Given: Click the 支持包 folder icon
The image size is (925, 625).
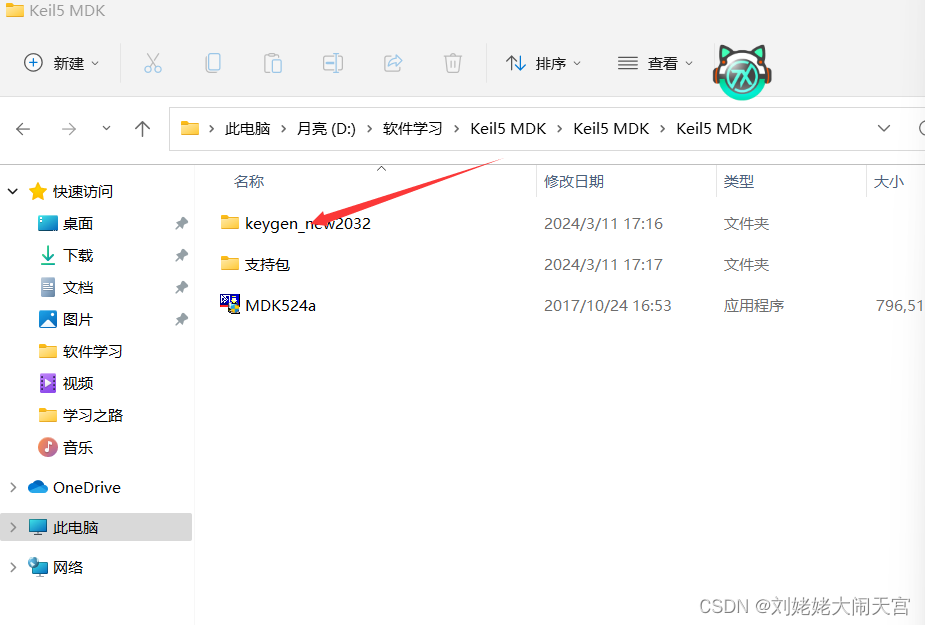Looking at the screenshot, I should [x=229, y=263].
